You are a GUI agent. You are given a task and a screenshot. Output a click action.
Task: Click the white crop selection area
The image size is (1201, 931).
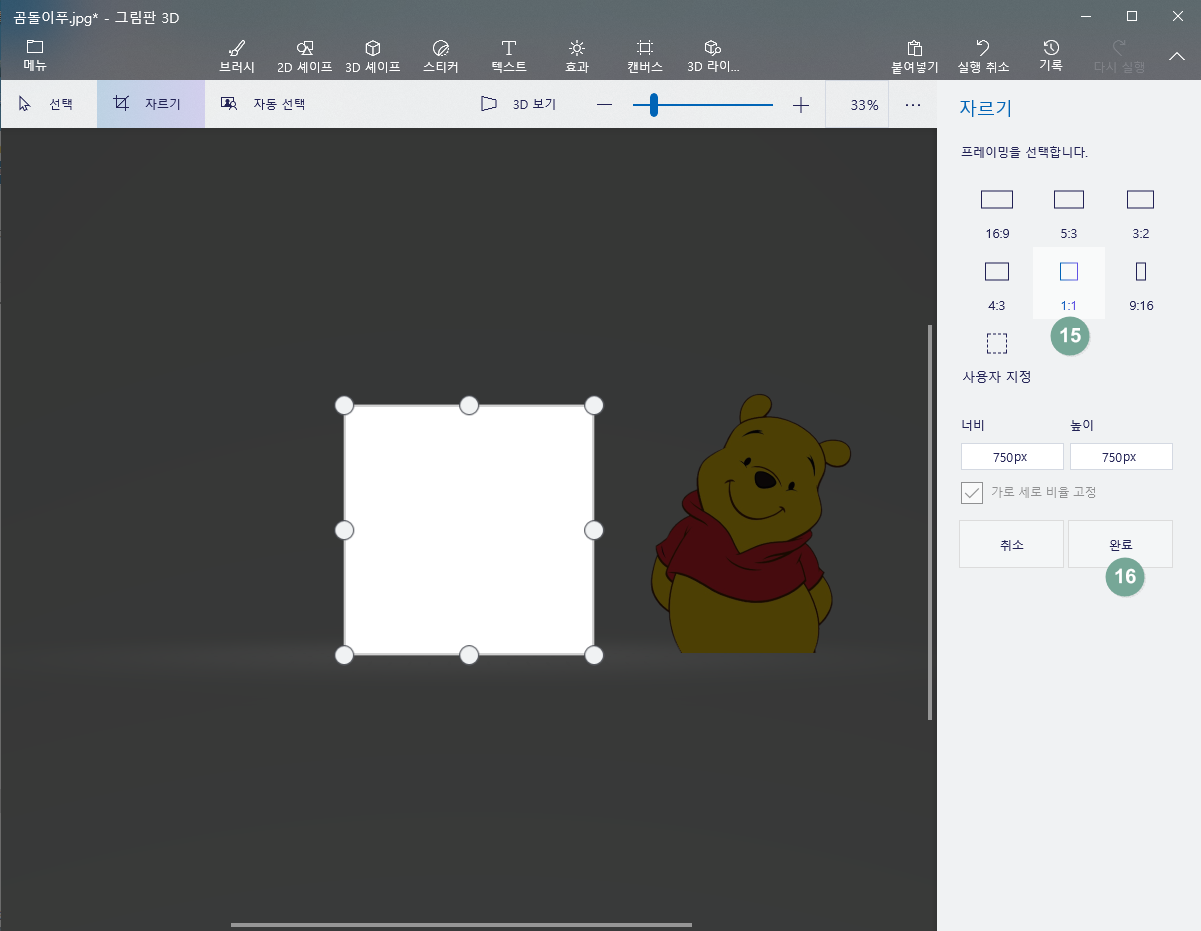point(469,530)
